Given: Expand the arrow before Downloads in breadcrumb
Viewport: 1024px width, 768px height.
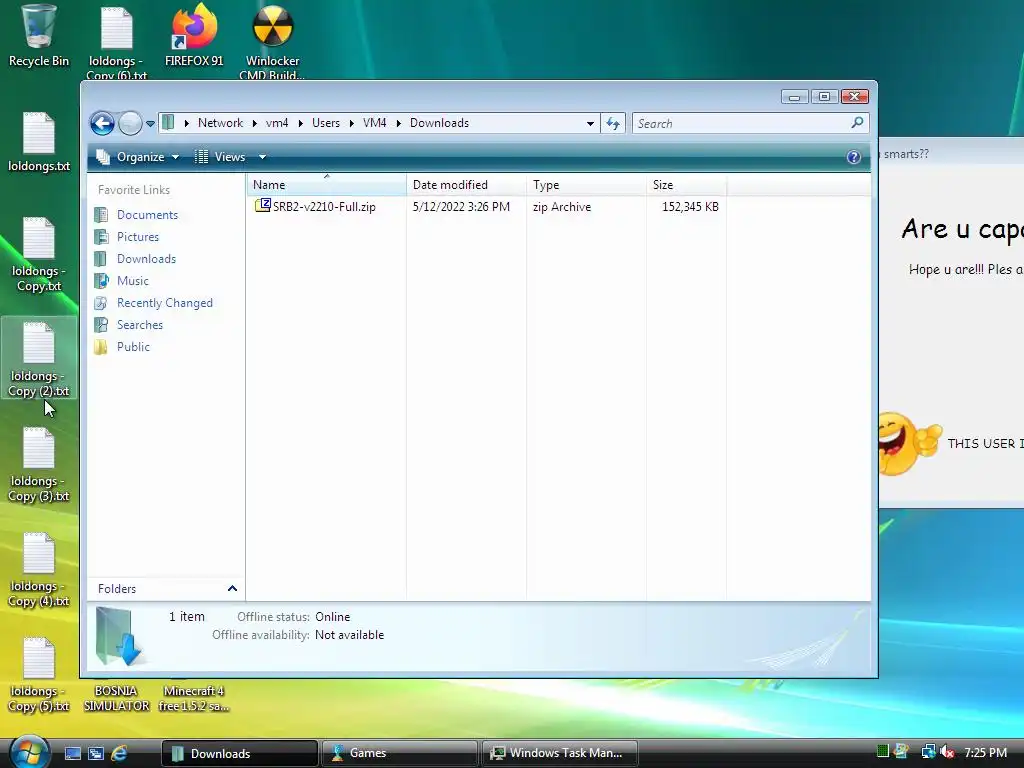Looking at the screenshot, I should [398, 123].
